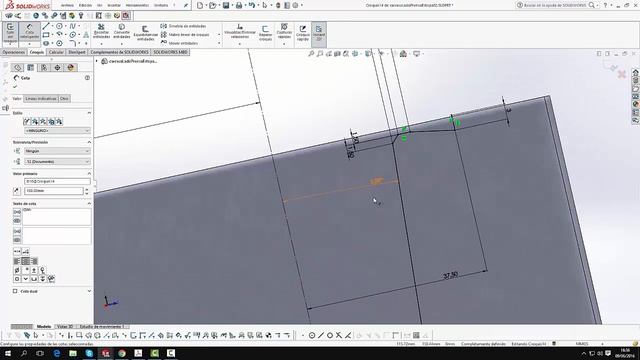Click the New document icon
The height and width of the screenshot is (360, 640).
(200, 5)
